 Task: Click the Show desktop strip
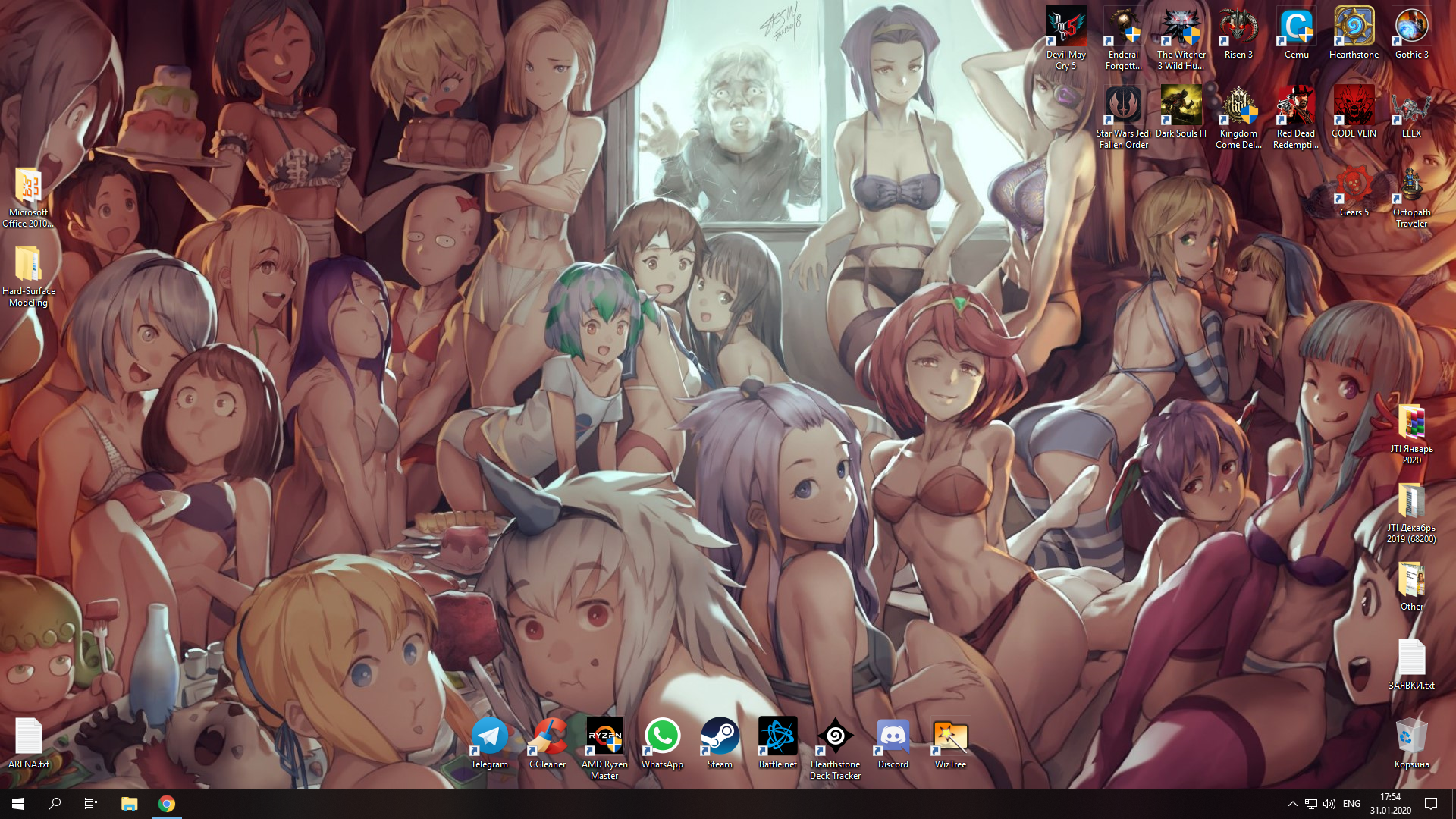tap(1453, 804)
